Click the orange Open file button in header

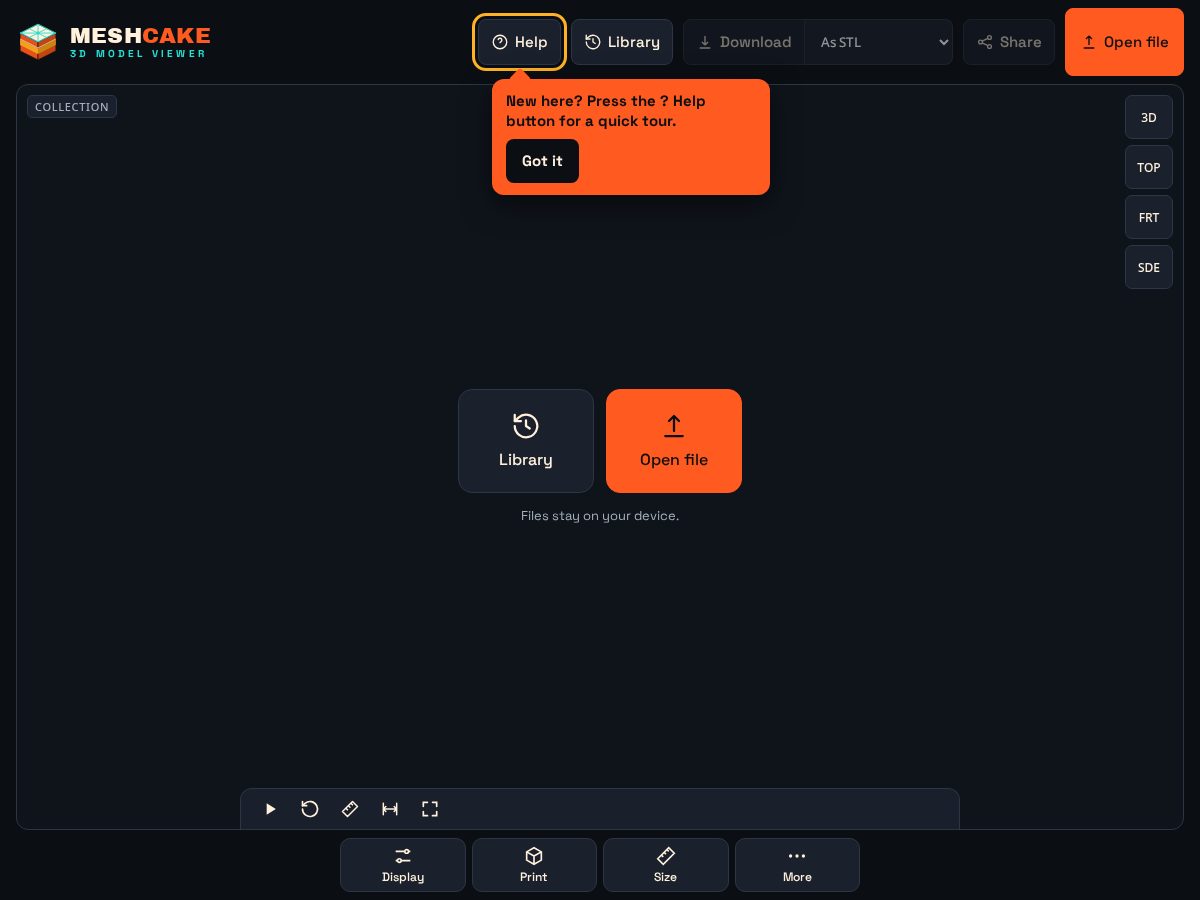click(x=1124, y=42)
